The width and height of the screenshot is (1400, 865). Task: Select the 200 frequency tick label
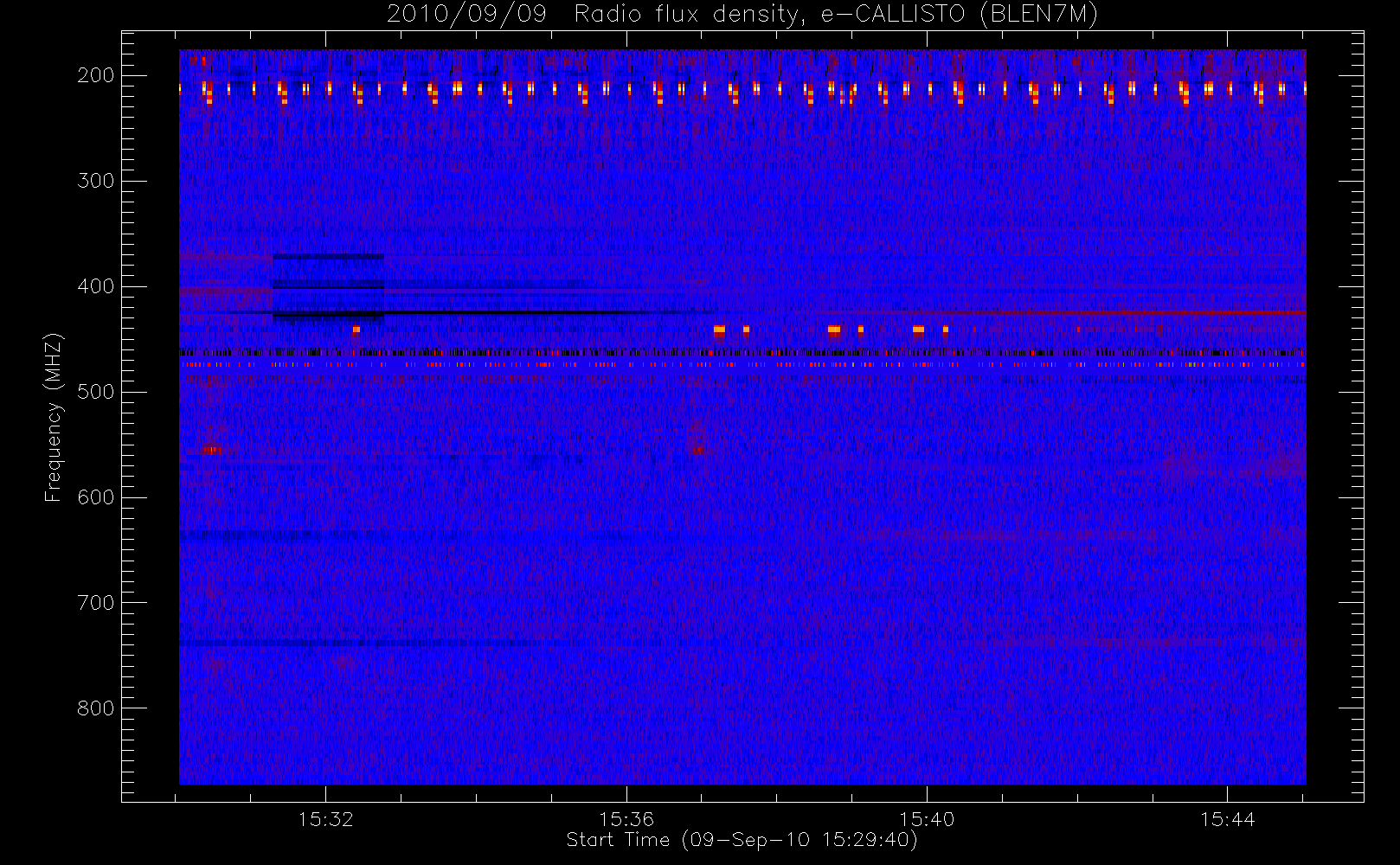tap(96, 75)
